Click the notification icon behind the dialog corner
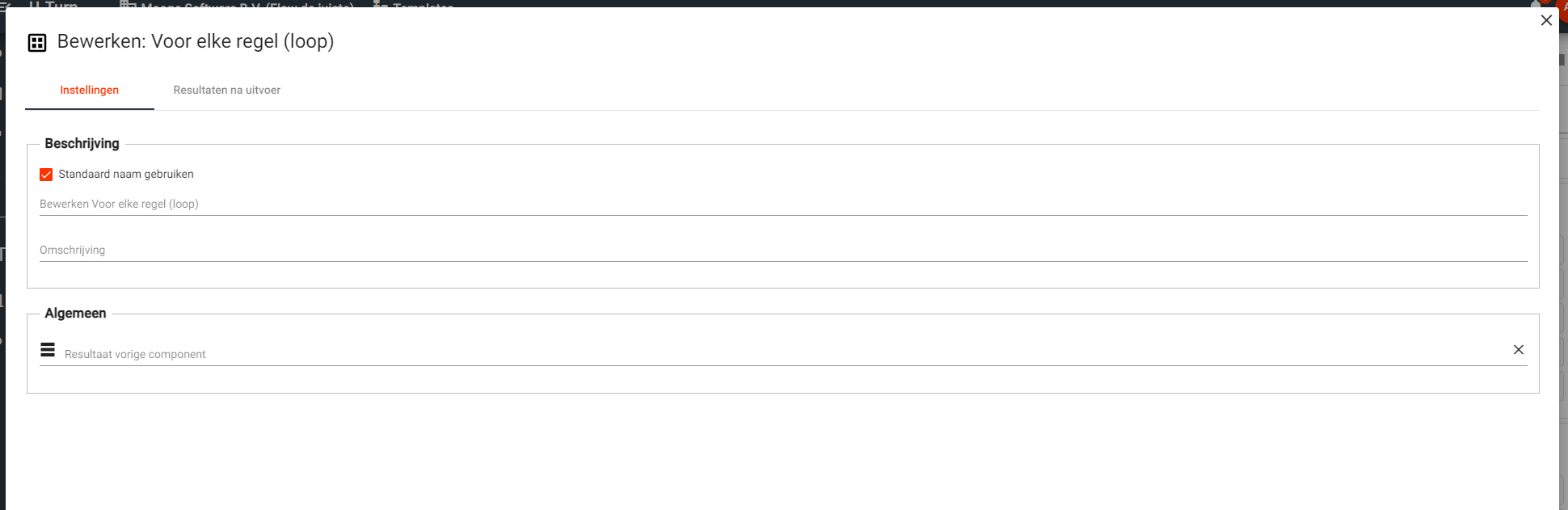Viewport: 1568px width, 510px height. tap(1536, 3)
